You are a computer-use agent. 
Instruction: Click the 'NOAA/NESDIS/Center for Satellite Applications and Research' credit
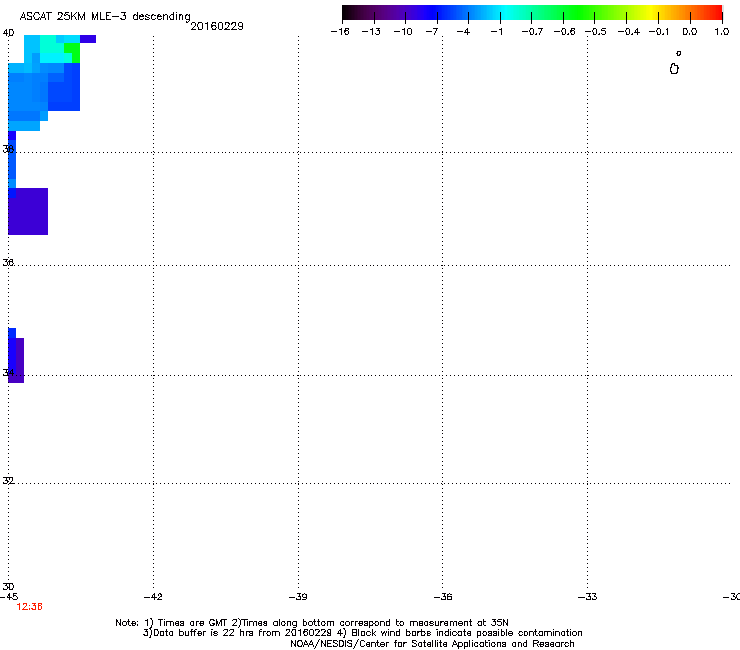pyautogui.click(x=432, y=644)
